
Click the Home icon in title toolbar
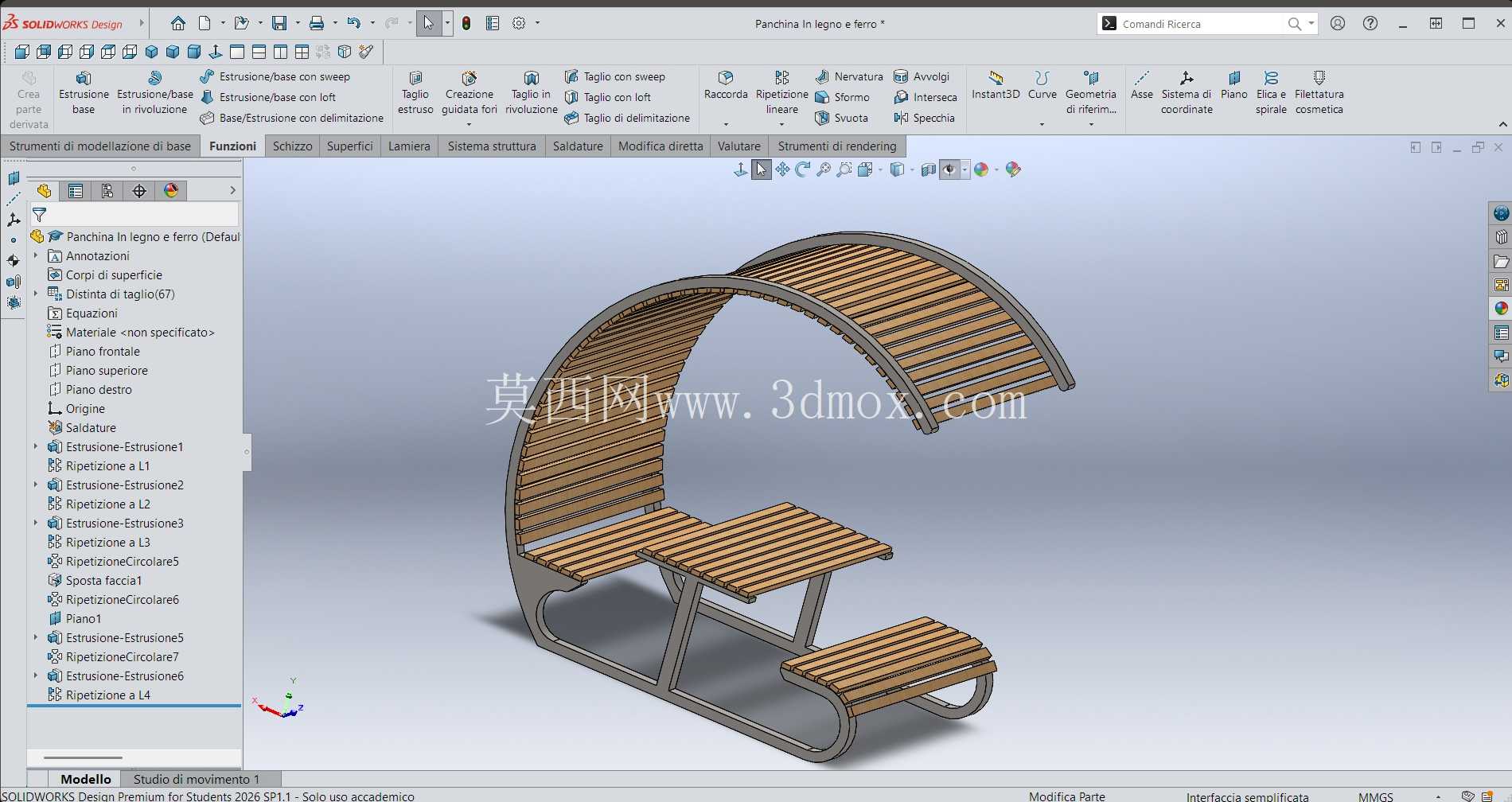(178, 23)
